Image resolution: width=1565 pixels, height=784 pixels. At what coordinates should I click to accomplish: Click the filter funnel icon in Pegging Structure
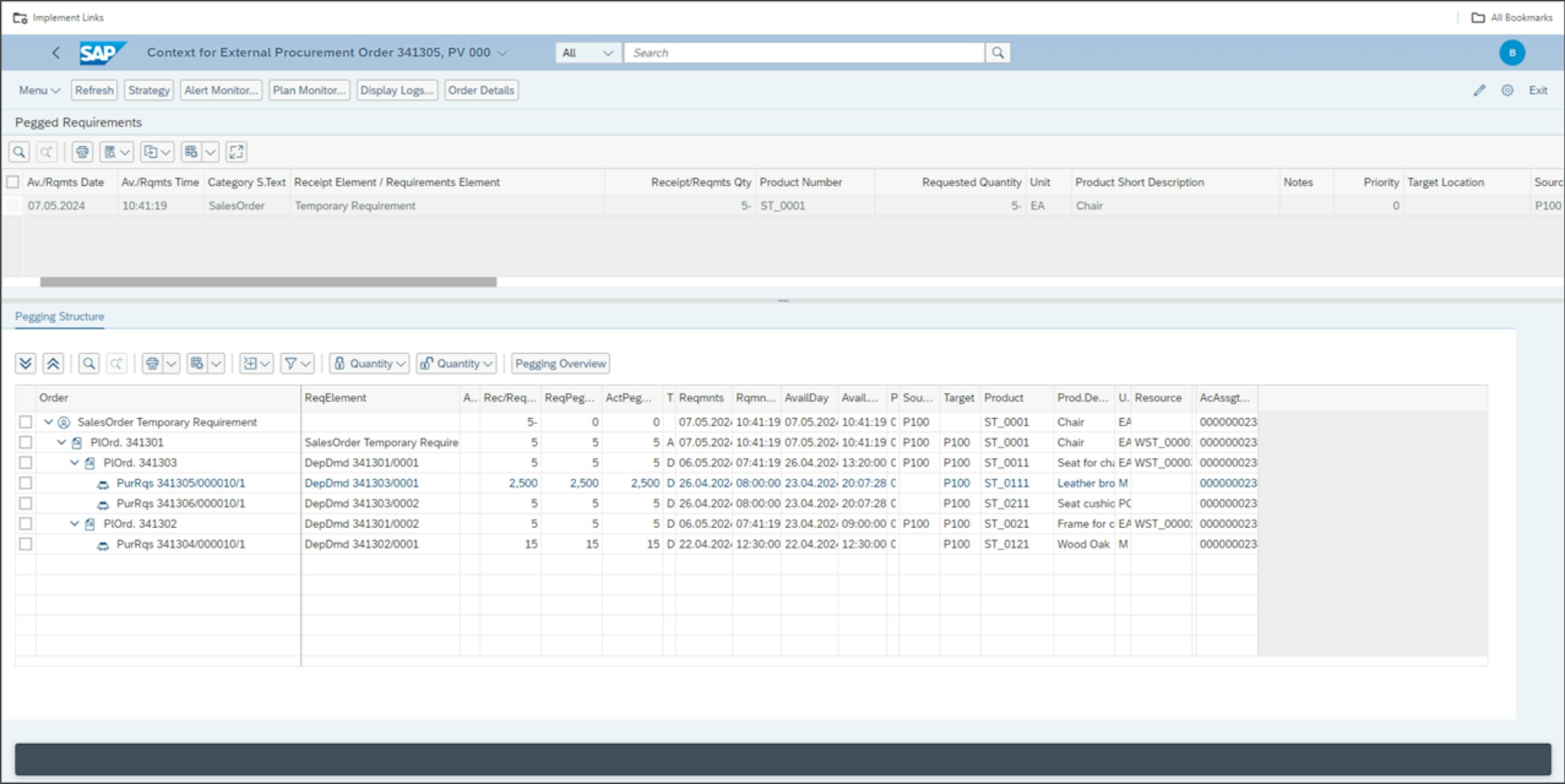coord(291,364)
